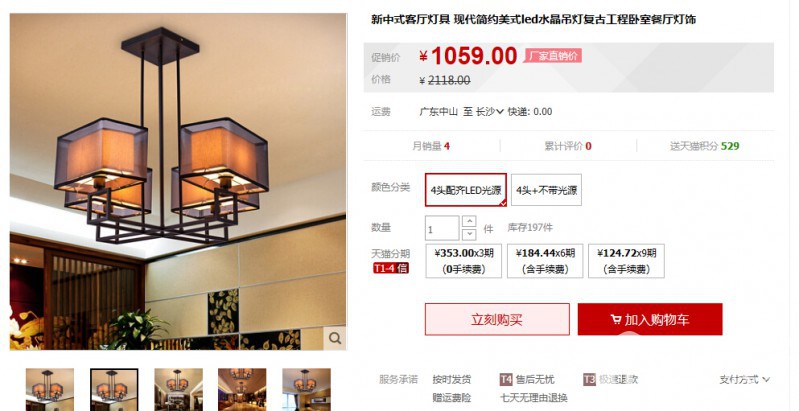Click the T3 极速退款 badge icon
Image resolution: width=799 pixels, height=411 pixels.
(x=589, y=379)
